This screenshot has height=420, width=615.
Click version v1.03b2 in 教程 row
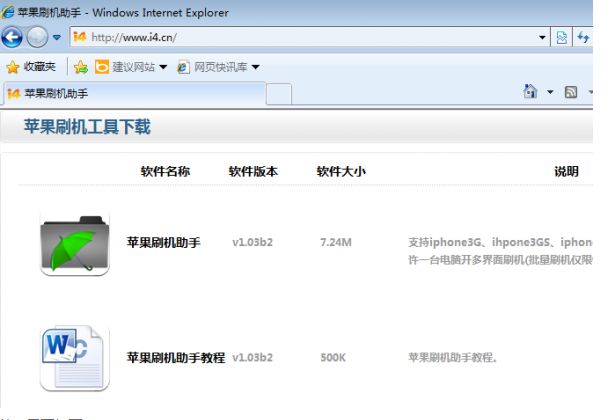click(x=252, y=358)
